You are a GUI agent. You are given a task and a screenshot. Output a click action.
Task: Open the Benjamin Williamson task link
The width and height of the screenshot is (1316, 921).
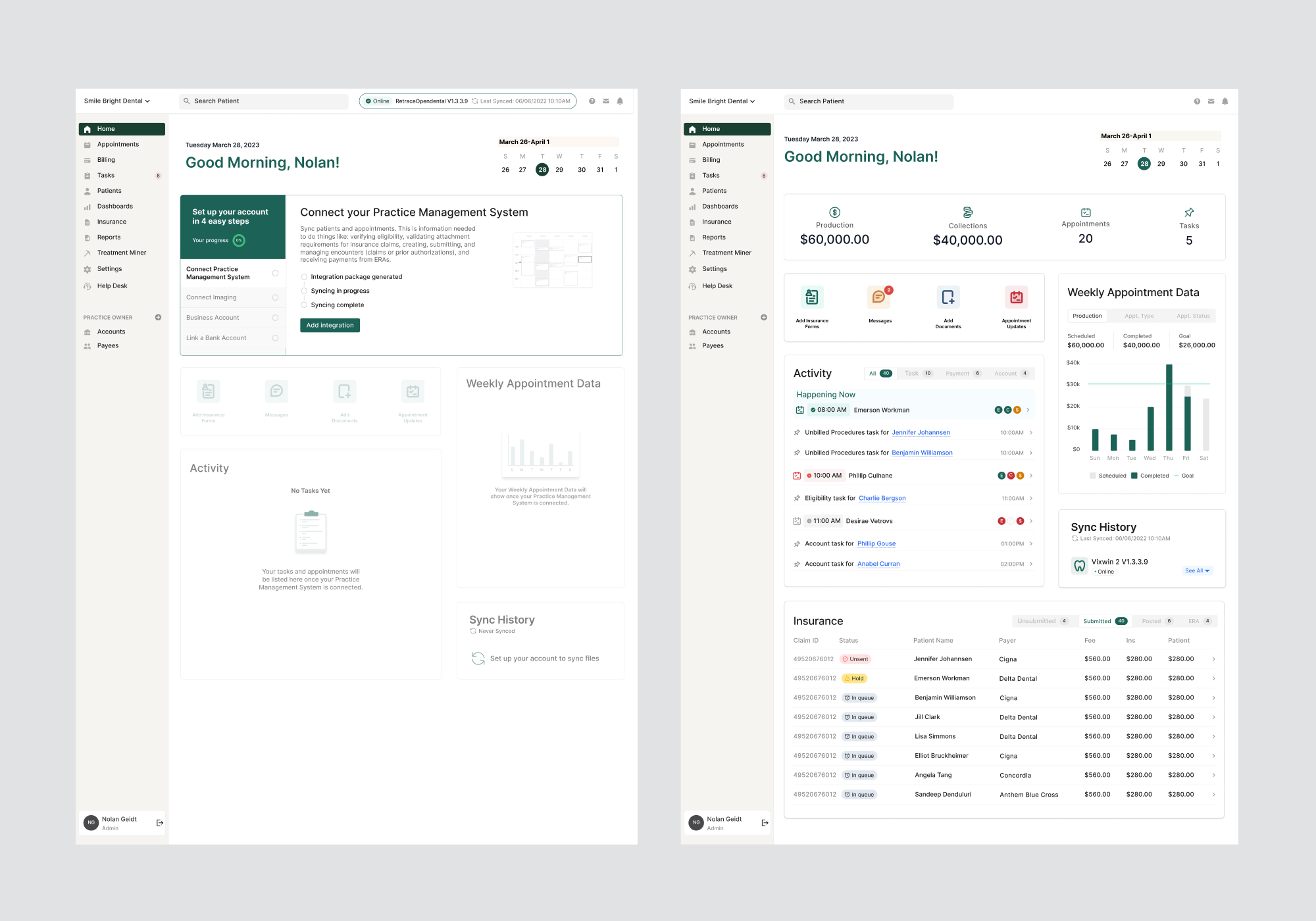click(922, 453)
